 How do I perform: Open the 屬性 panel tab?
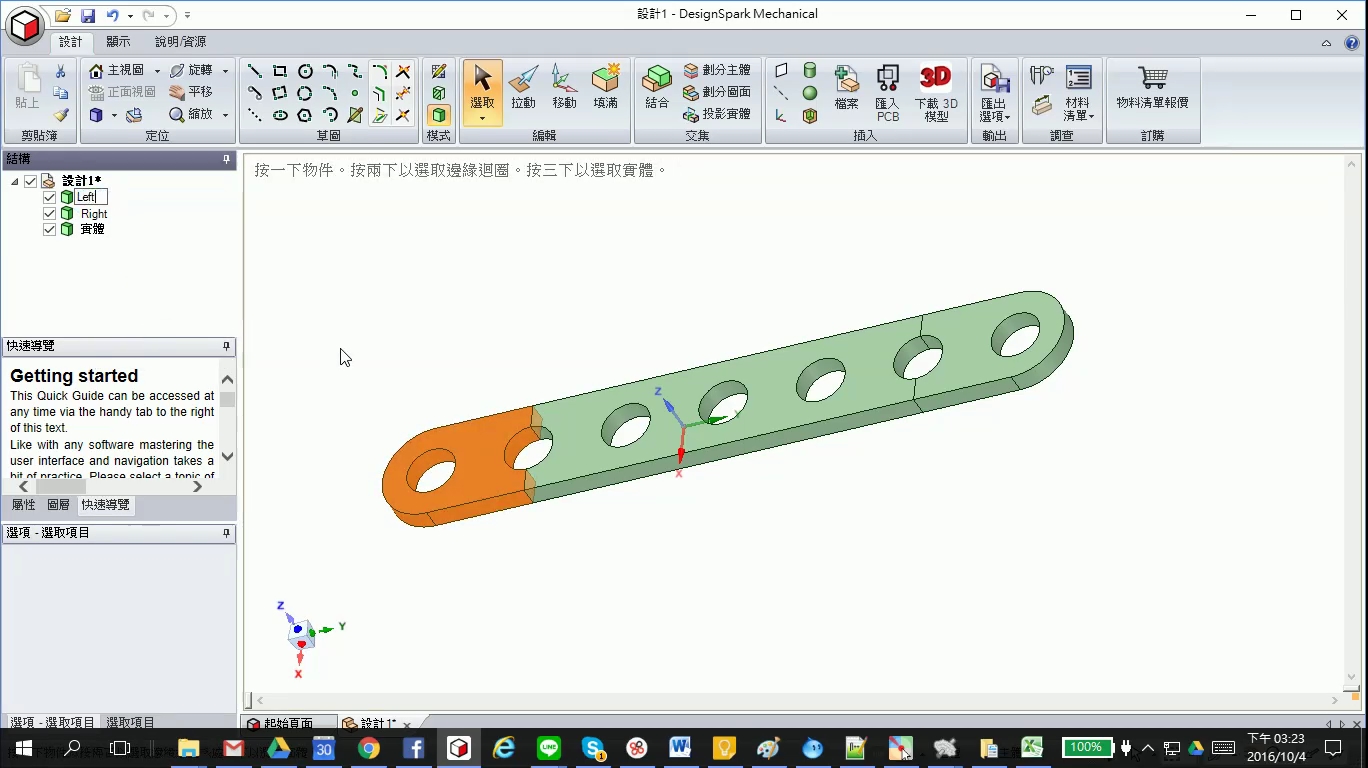pyautogui.click(x=23, y=505)
